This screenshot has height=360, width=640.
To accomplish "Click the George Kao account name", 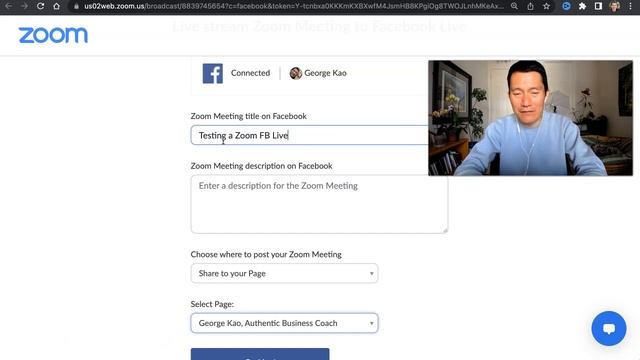I will (325, 73).
